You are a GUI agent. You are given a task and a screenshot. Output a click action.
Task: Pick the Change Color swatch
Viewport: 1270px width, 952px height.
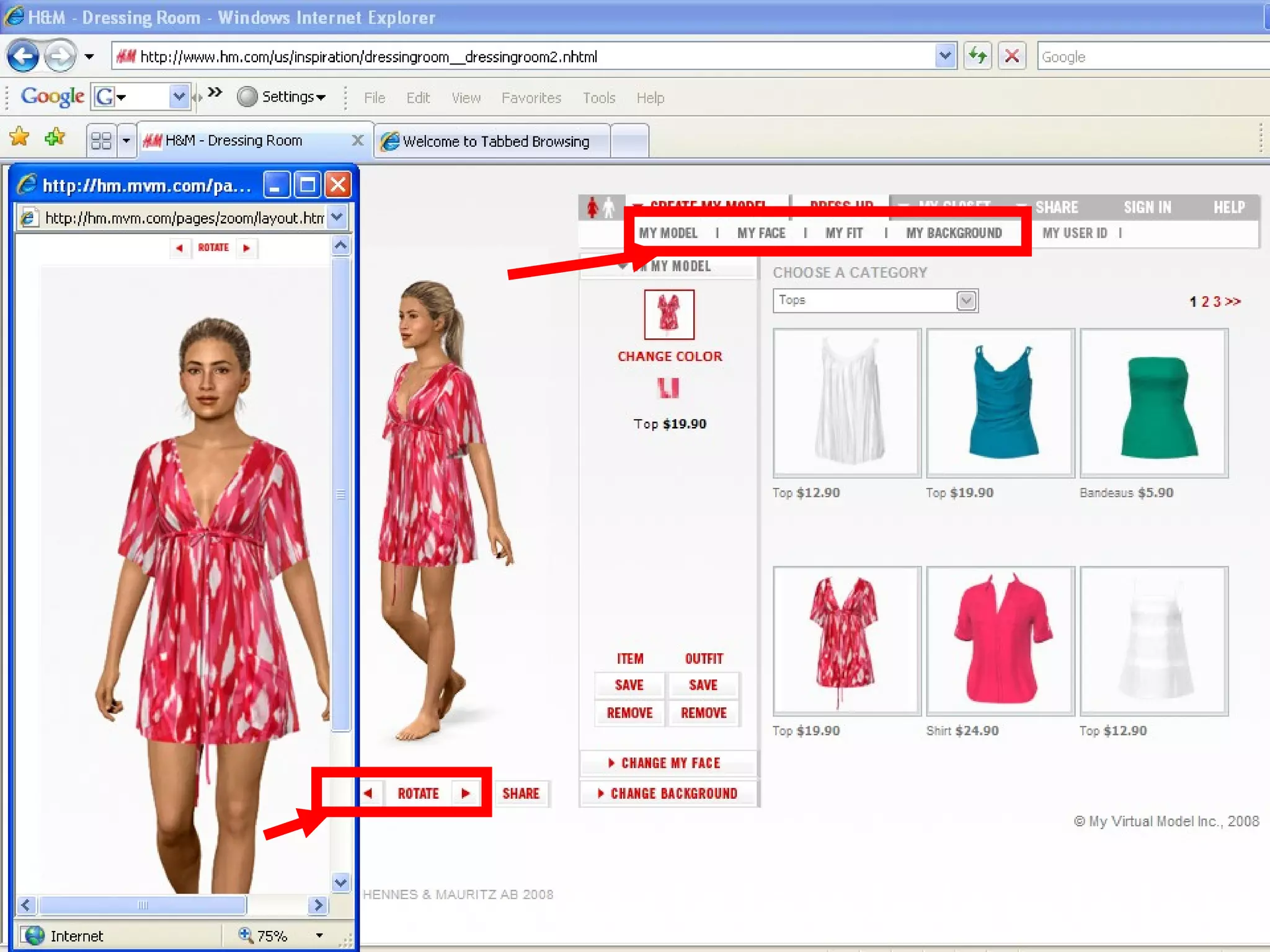pos(668,388)
